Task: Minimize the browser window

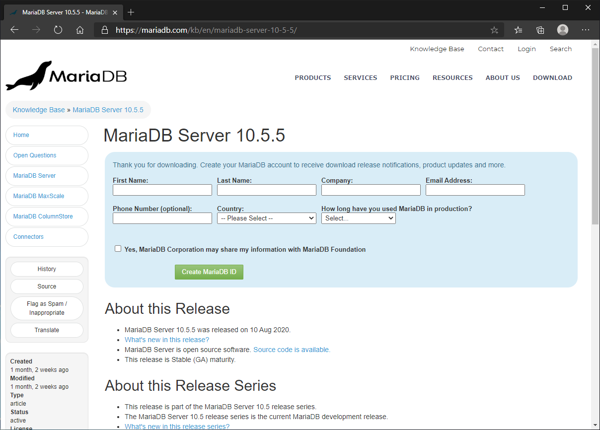Action: point(542,8)
